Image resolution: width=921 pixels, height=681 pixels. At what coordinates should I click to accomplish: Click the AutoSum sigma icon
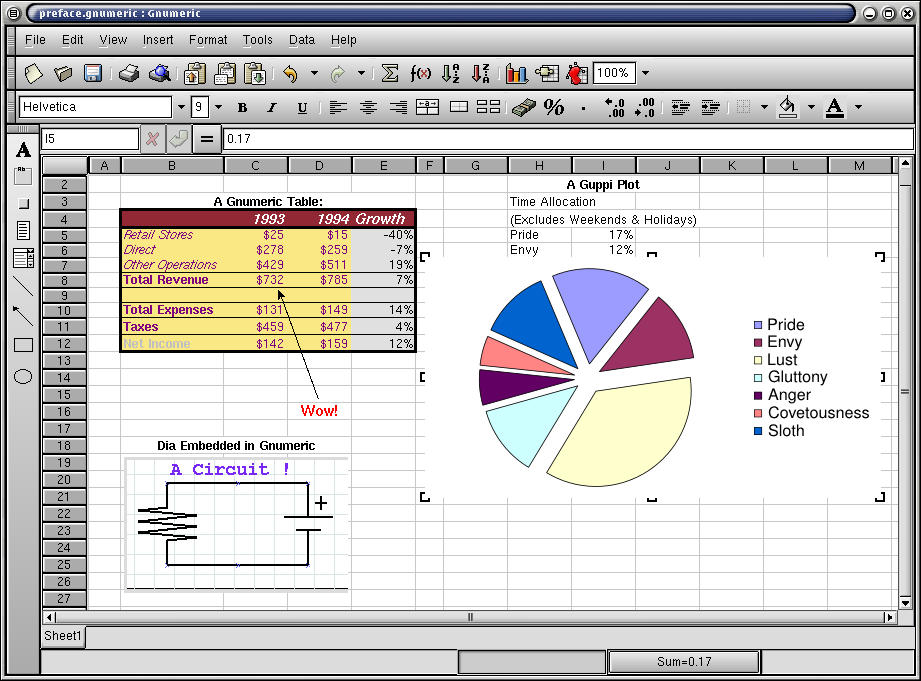pos(390,73)
